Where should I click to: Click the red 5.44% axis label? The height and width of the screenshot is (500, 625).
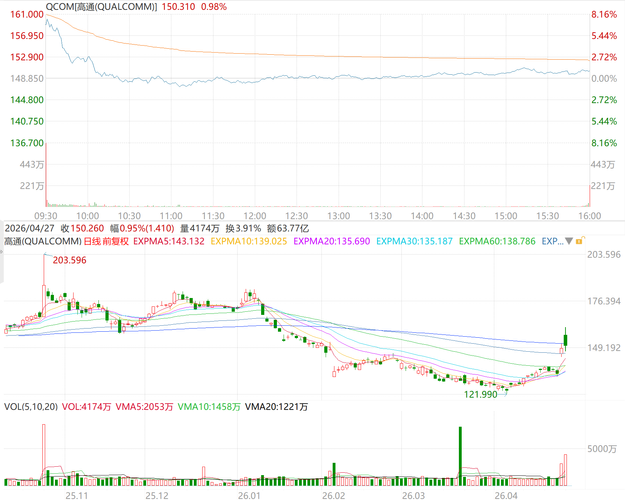tap(604, 36)
